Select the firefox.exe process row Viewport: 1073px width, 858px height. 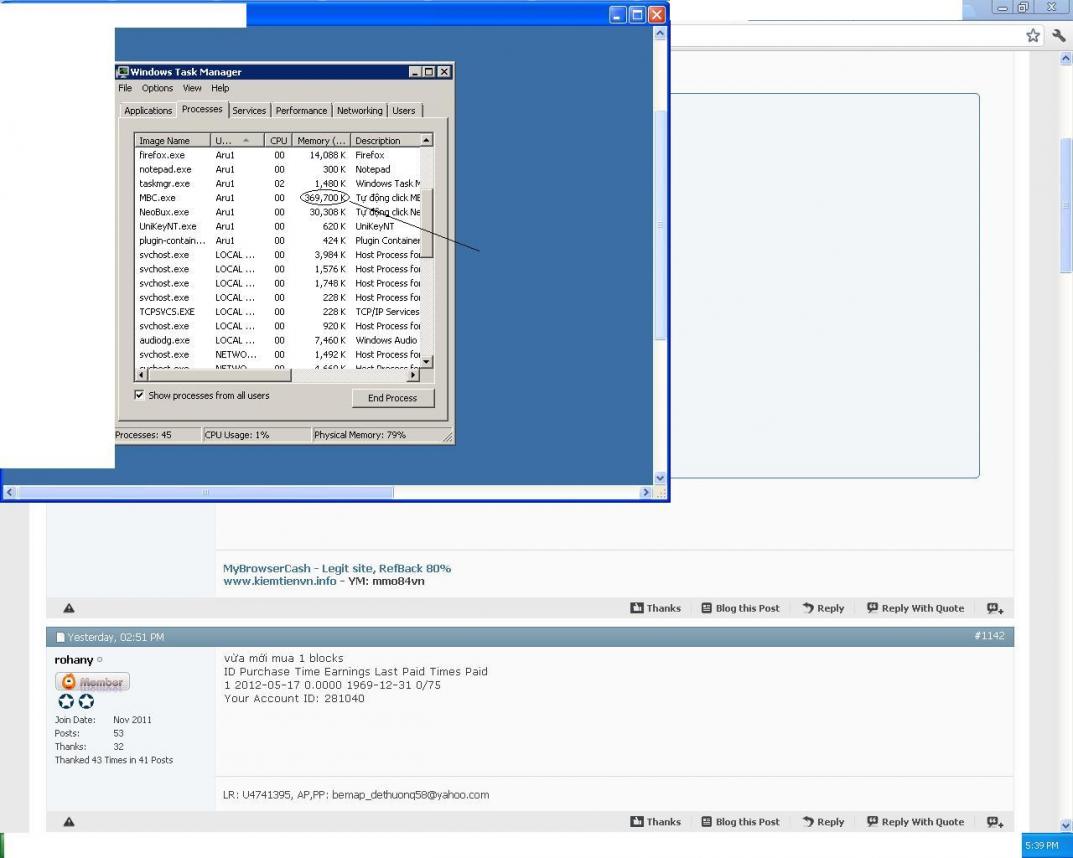[x=278, y=155]
